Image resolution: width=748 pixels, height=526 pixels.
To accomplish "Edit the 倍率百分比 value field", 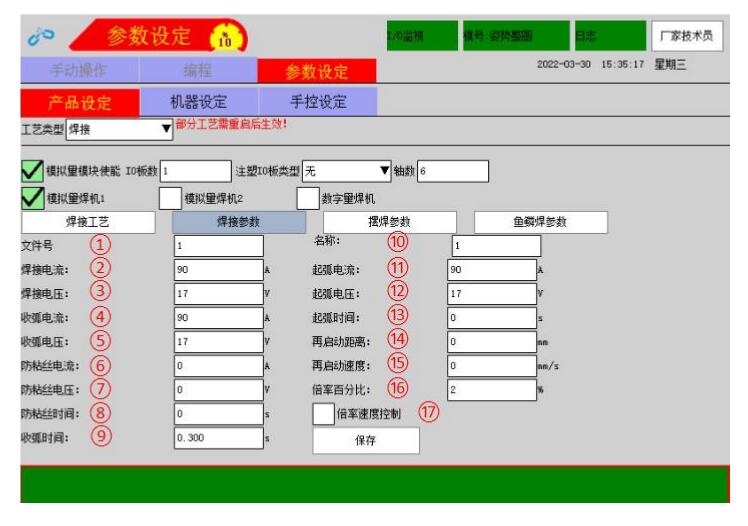I will (x=492, y=390).
